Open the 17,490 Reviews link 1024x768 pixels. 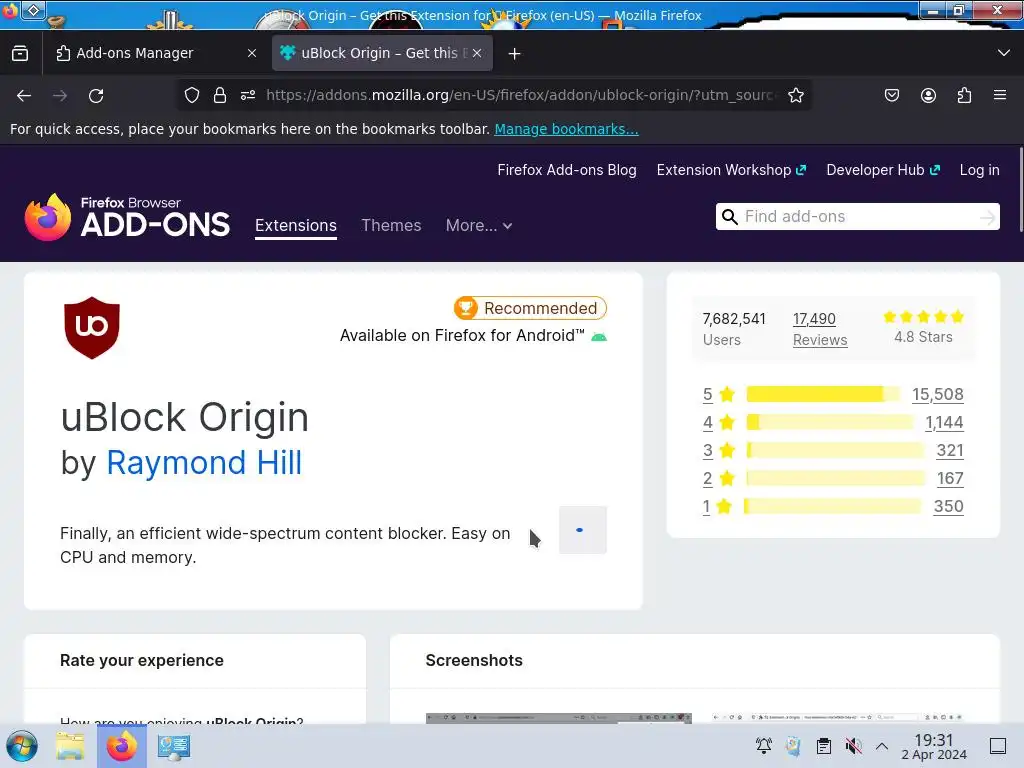820,329
